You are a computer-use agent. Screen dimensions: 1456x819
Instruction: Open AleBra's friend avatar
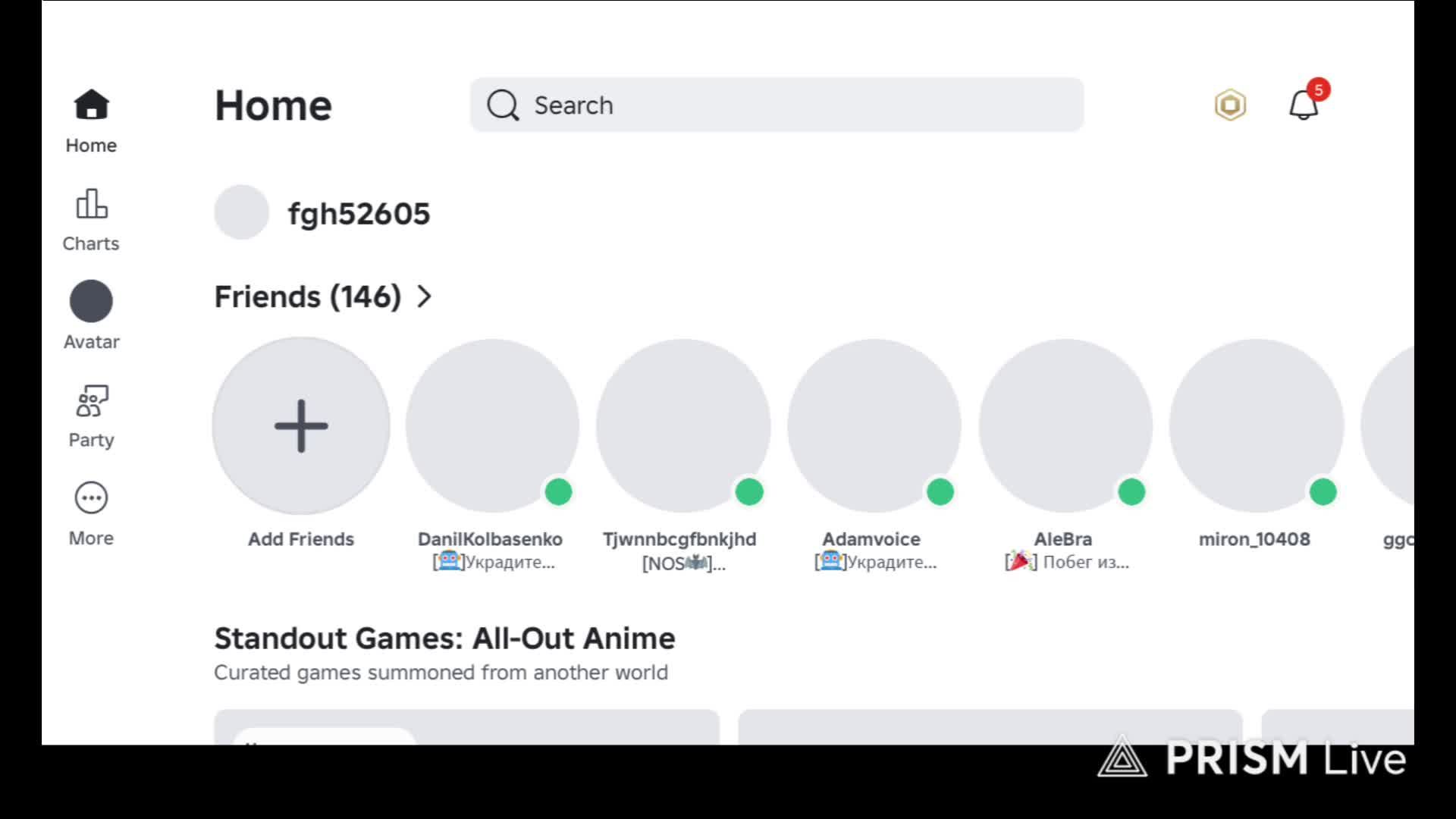pyautogui.click(x=1065, y=425)
